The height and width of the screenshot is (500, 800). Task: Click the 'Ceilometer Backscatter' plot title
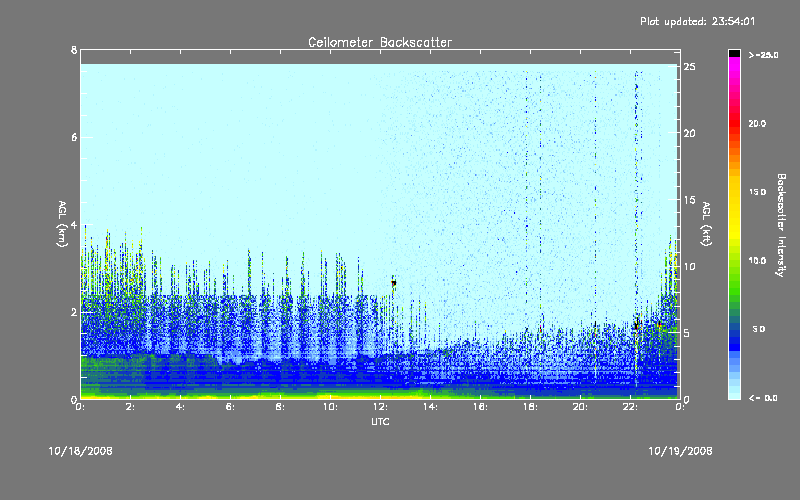[380, 42]
